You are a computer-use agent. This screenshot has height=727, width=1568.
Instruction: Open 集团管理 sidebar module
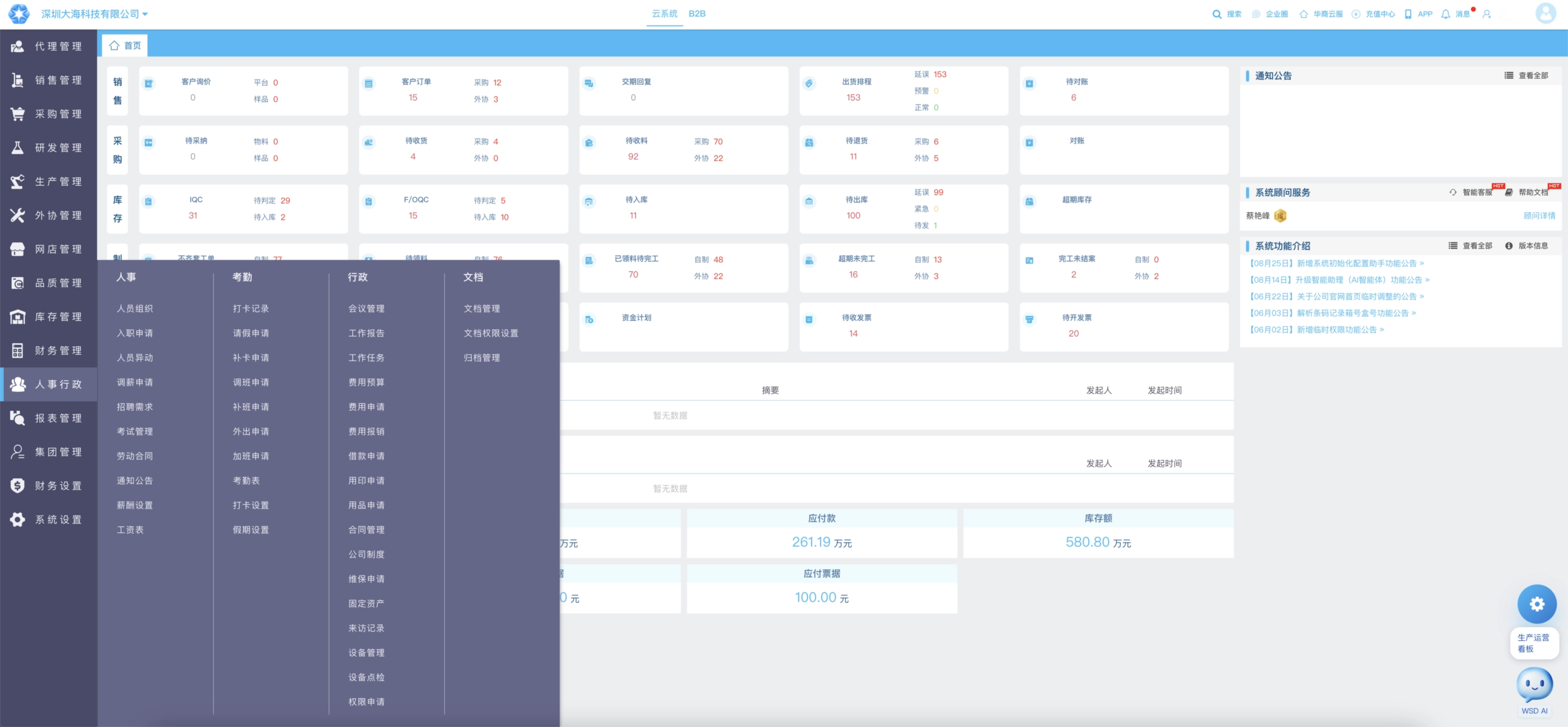tap(49, 452)
